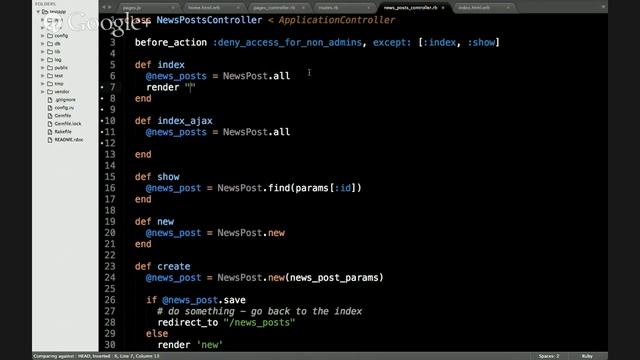Open the config.ru file
Image resolution: width=640 pixels, height=360 pixels.
pos(64,108)
